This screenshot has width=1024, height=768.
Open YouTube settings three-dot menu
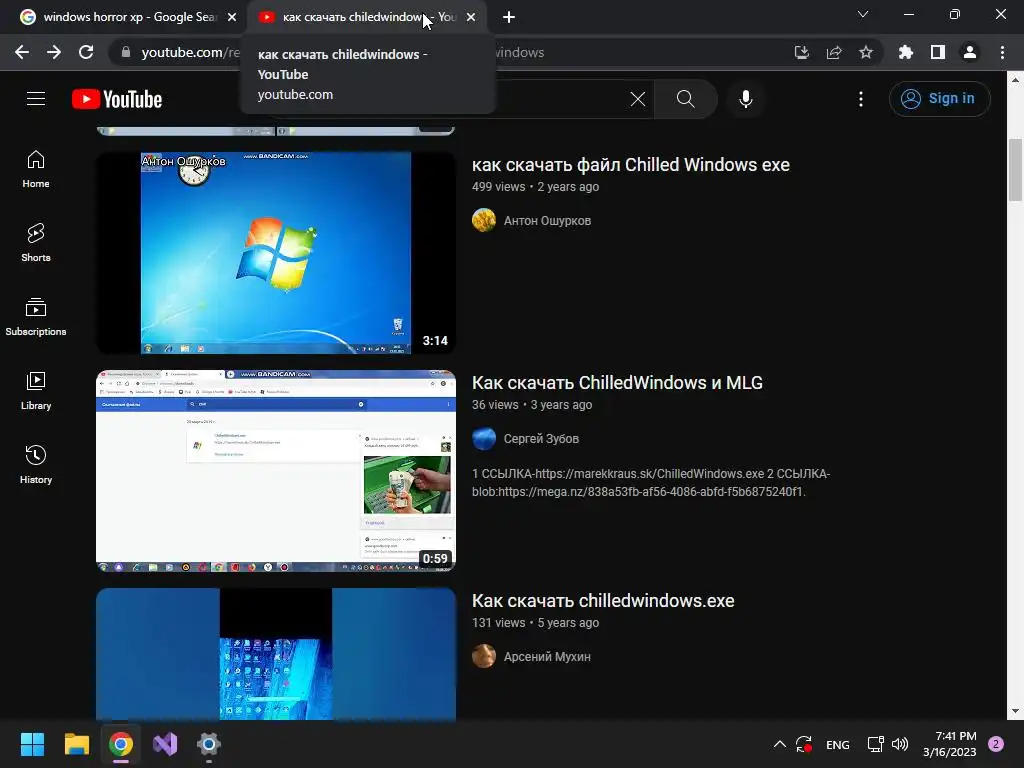861,99
